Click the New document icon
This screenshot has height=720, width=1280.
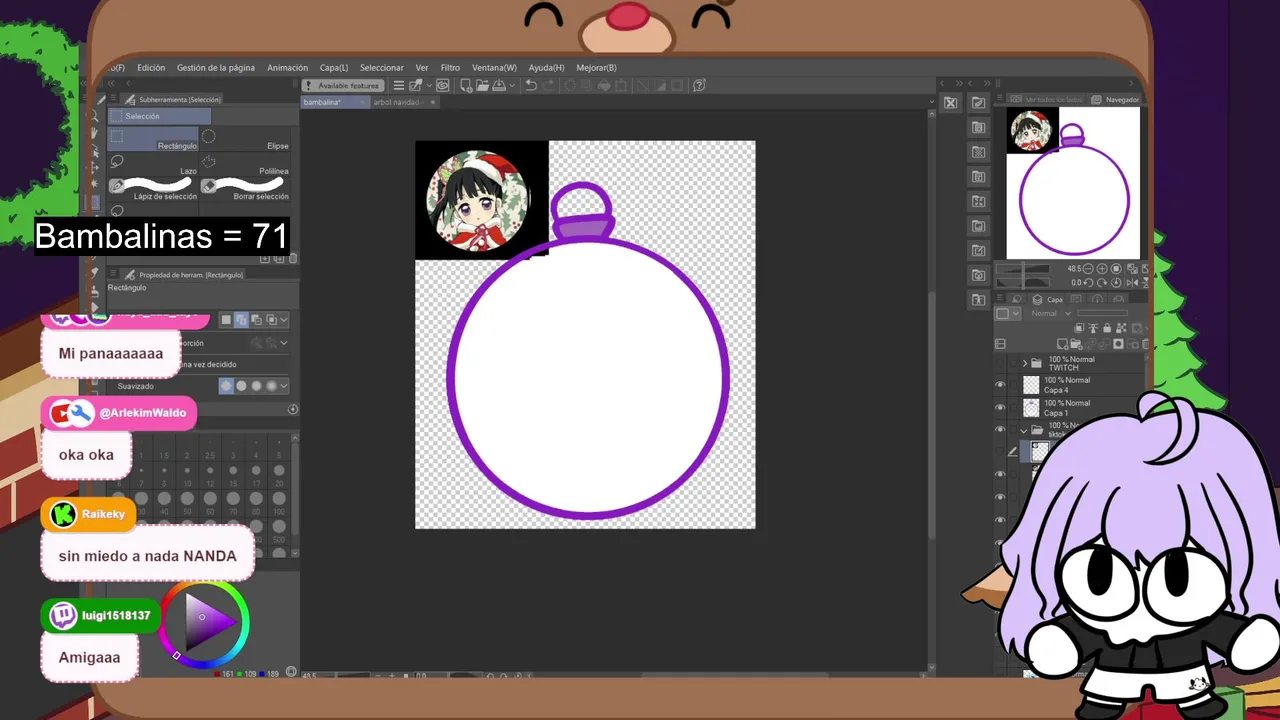467,85
